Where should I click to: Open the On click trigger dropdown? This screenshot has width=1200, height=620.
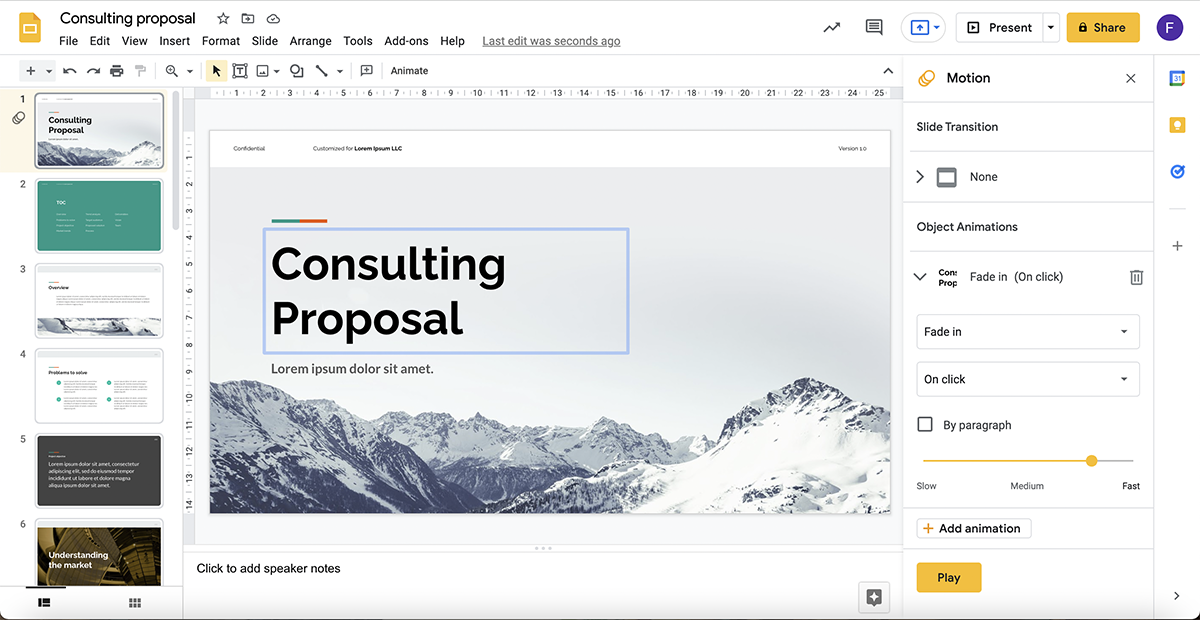coord(1027,380)
